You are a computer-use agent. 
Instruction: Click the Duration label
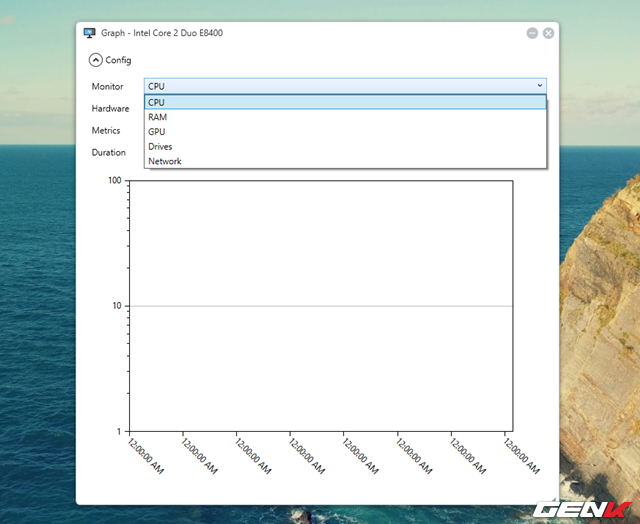[109, 153]
